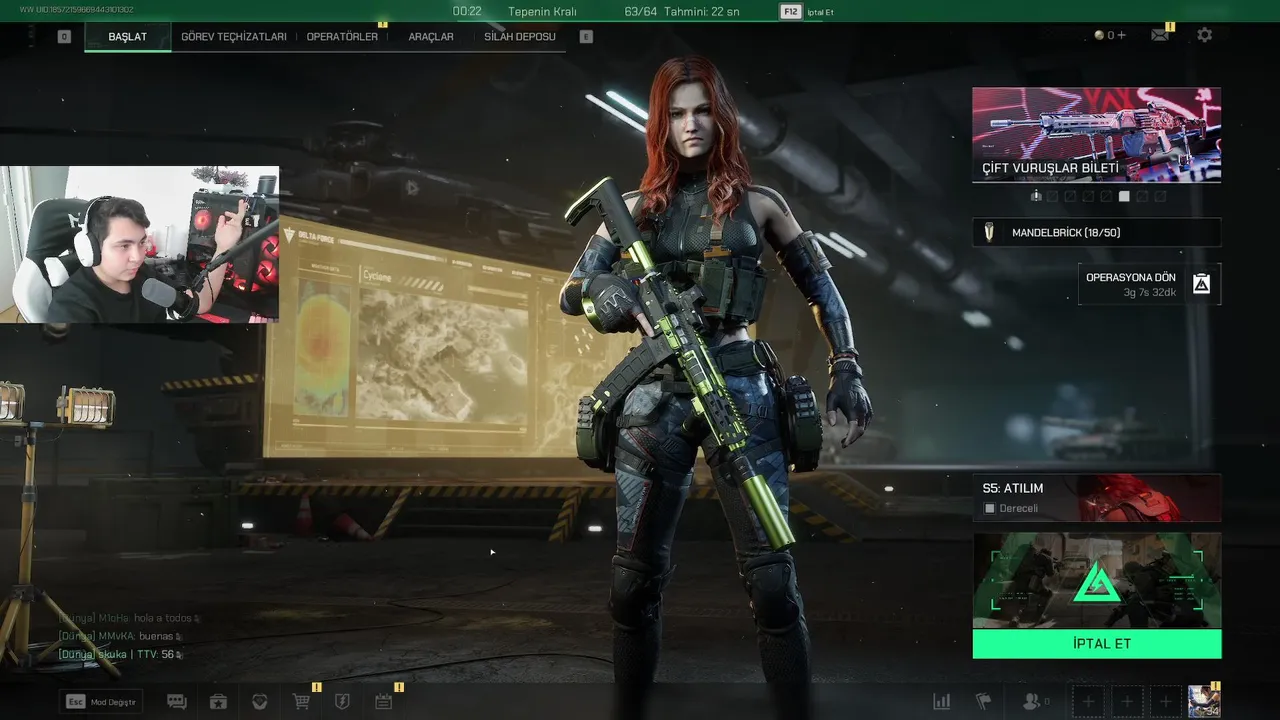Click the operation clipboard icon
Viewport: 1280px width, 720px height.
point(1202,284)
